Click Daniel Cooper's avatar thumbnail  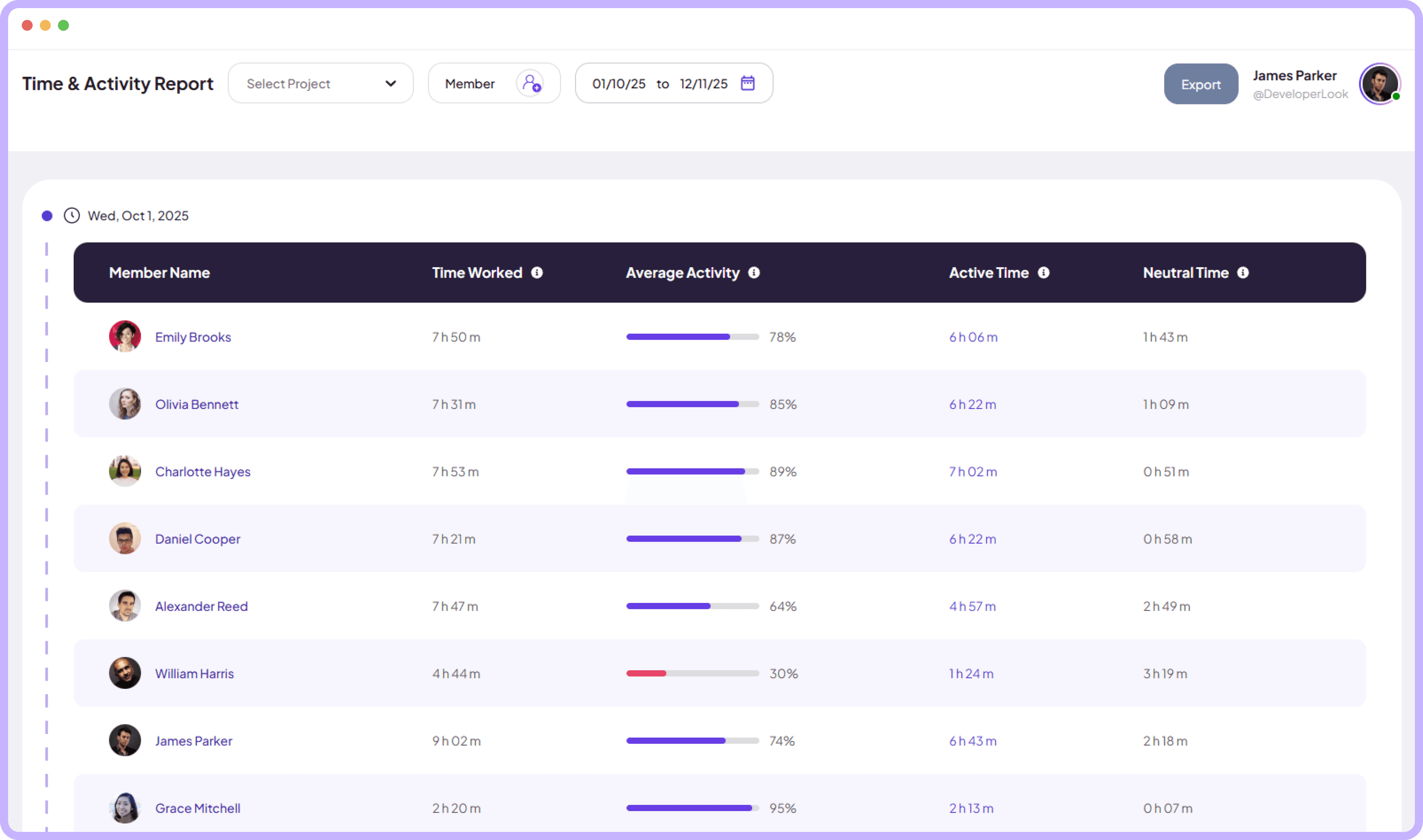click(125, 538)
